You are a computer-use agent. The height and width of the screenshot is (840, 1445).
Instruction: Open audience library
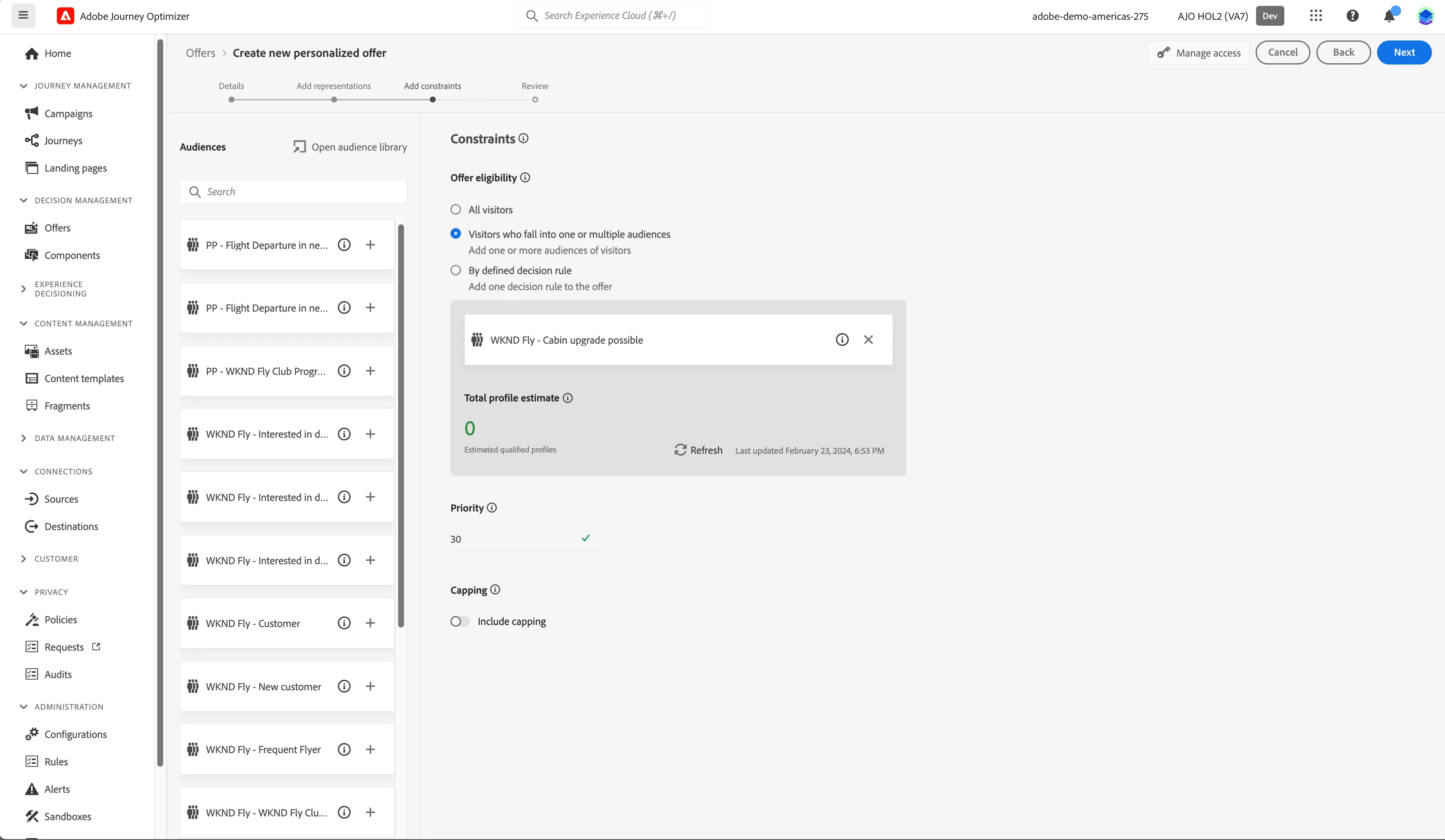tap(350, 147)
